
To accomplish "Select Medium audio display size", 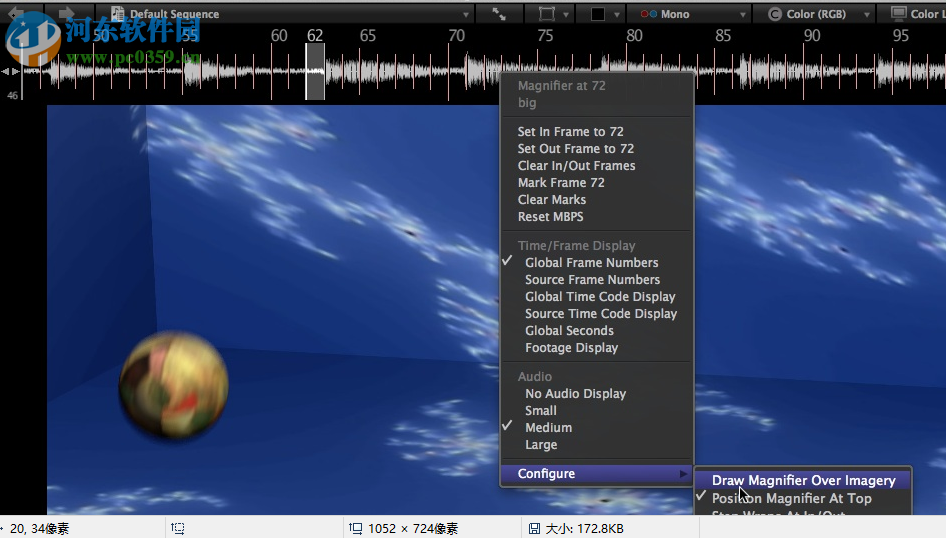I will 548,428.
